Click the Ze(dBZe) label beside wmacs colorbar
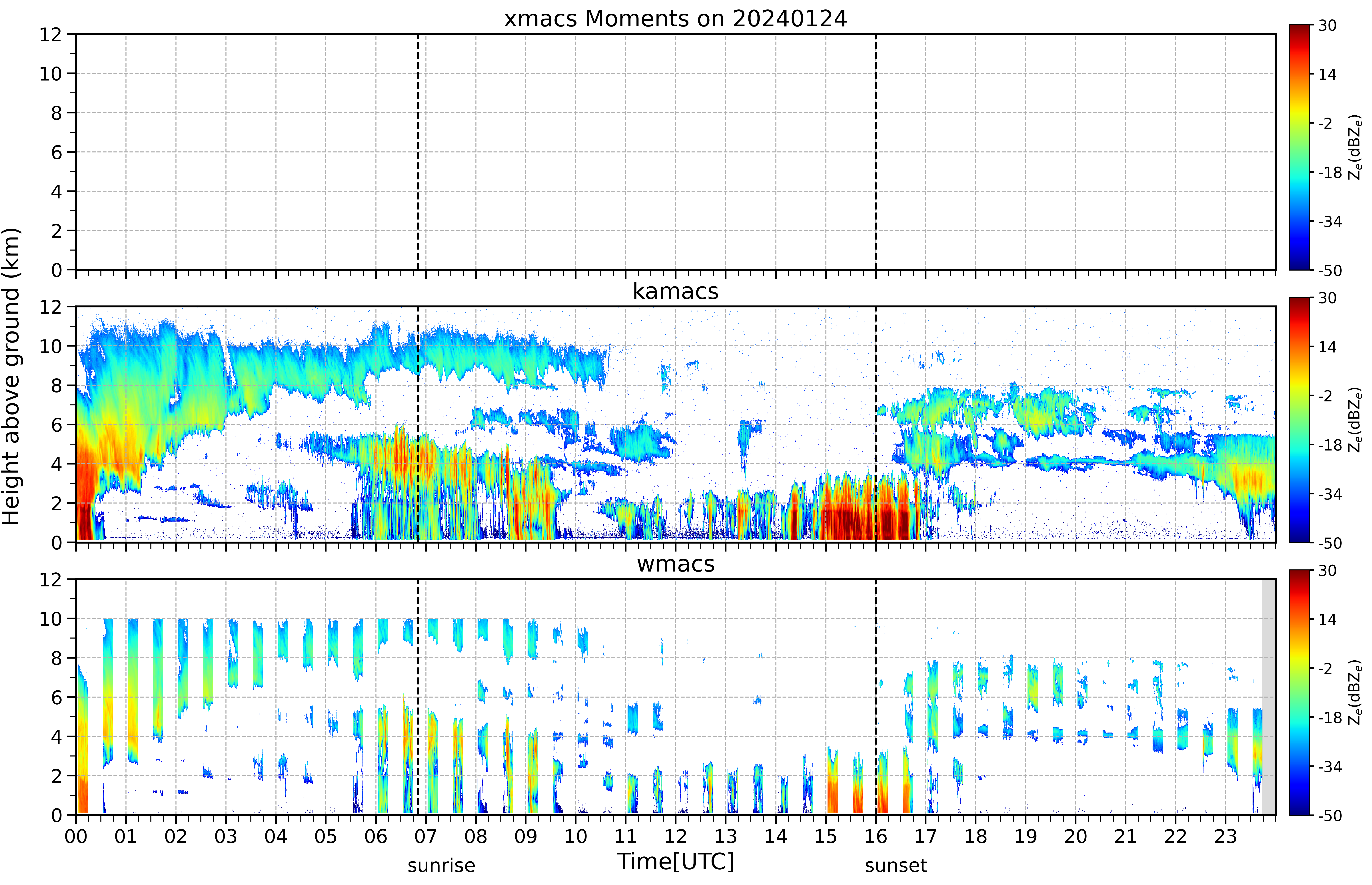1372x885 pixels. pyautogui.click(x=1355, y=692)
